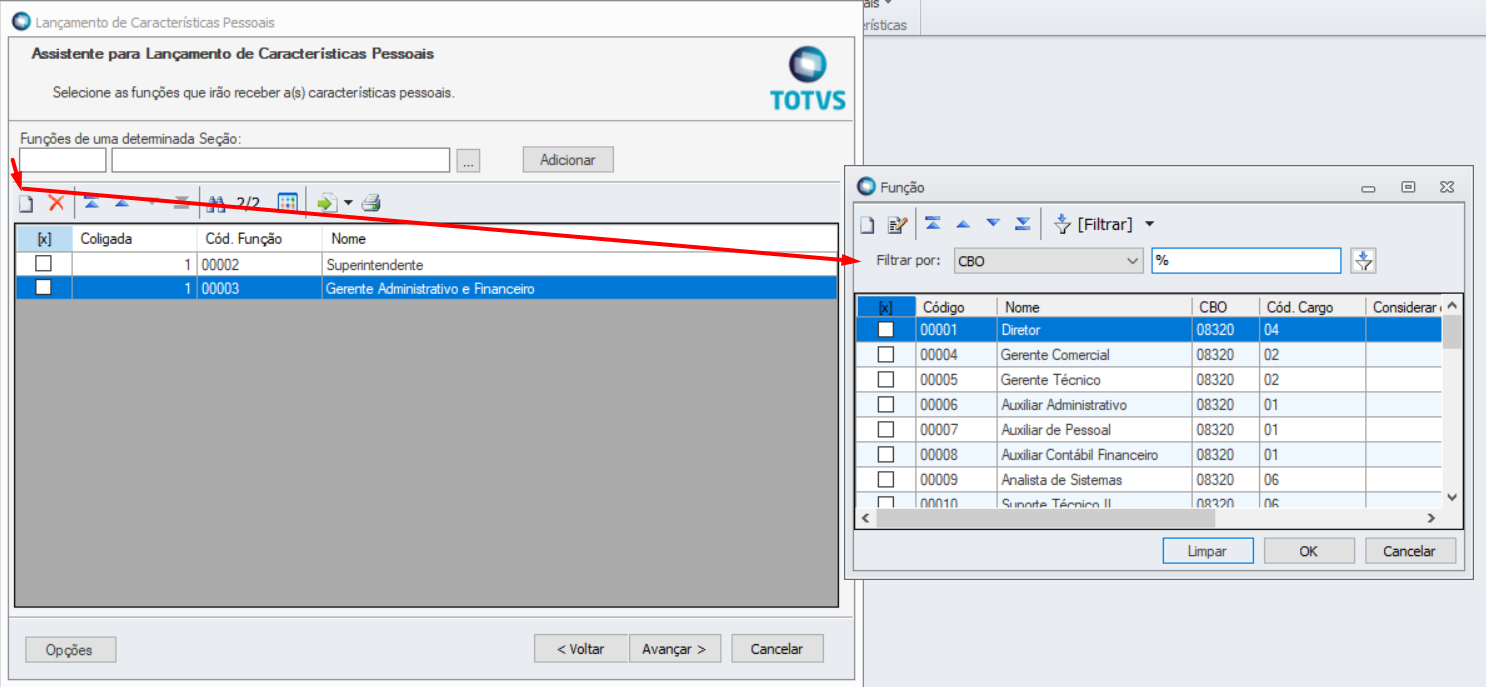
Task: Select the cell reading Gerente Comercial
Action: [1095, 354]
